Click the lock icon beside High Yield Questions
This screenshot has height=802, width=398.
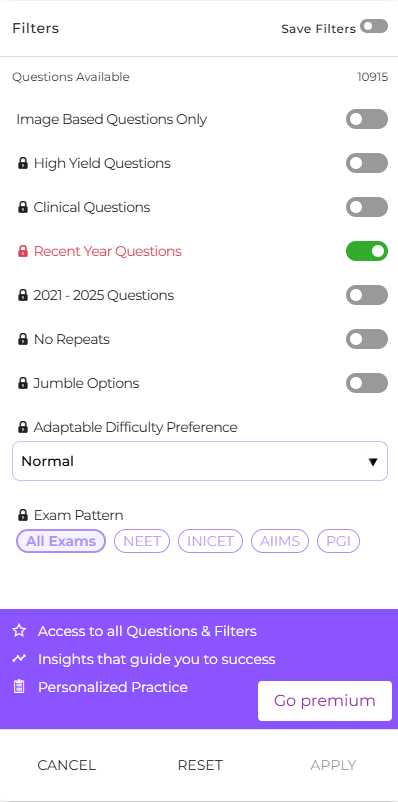pyautogui.click(x=23, y=164)
